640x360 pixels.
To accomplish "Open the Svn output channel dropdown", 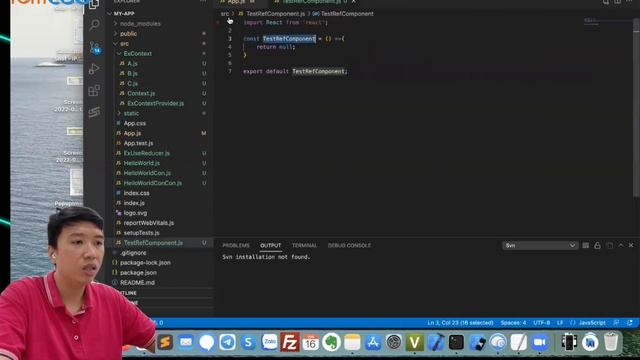I will click(540, 245).
